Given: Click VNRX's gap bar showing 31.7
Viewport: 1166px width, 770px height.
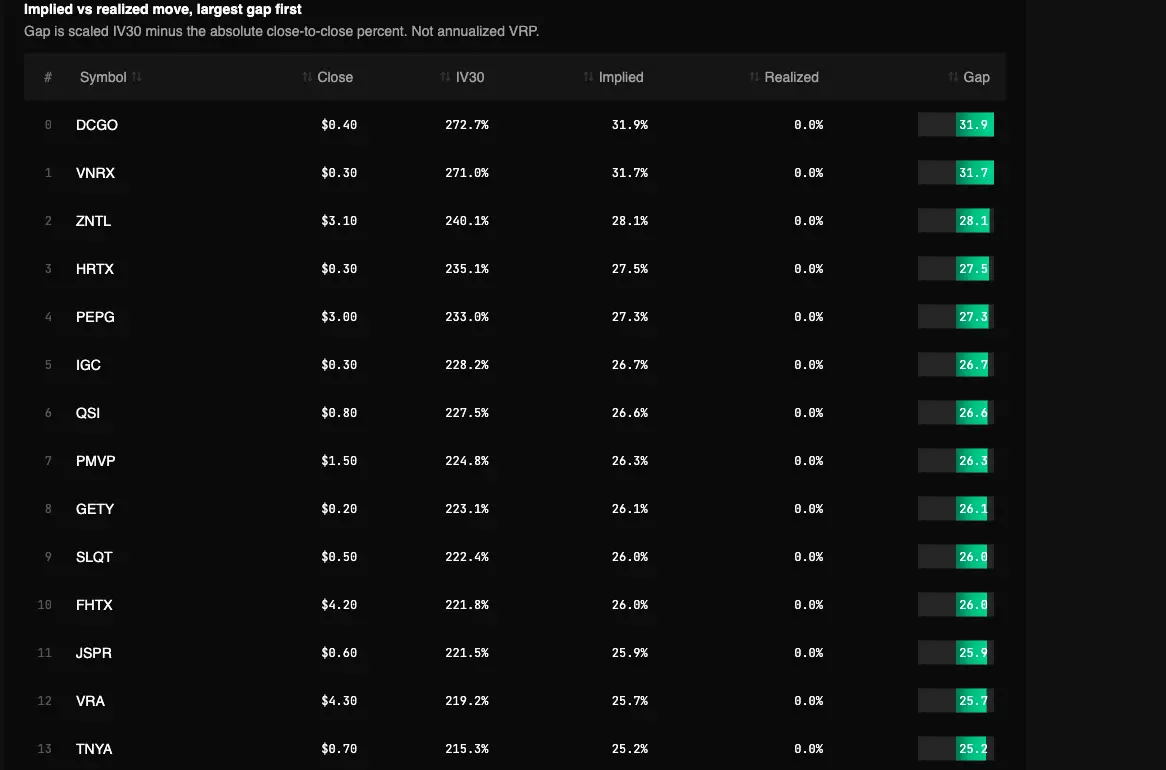Looking at the screenshot, I should 956,173.
